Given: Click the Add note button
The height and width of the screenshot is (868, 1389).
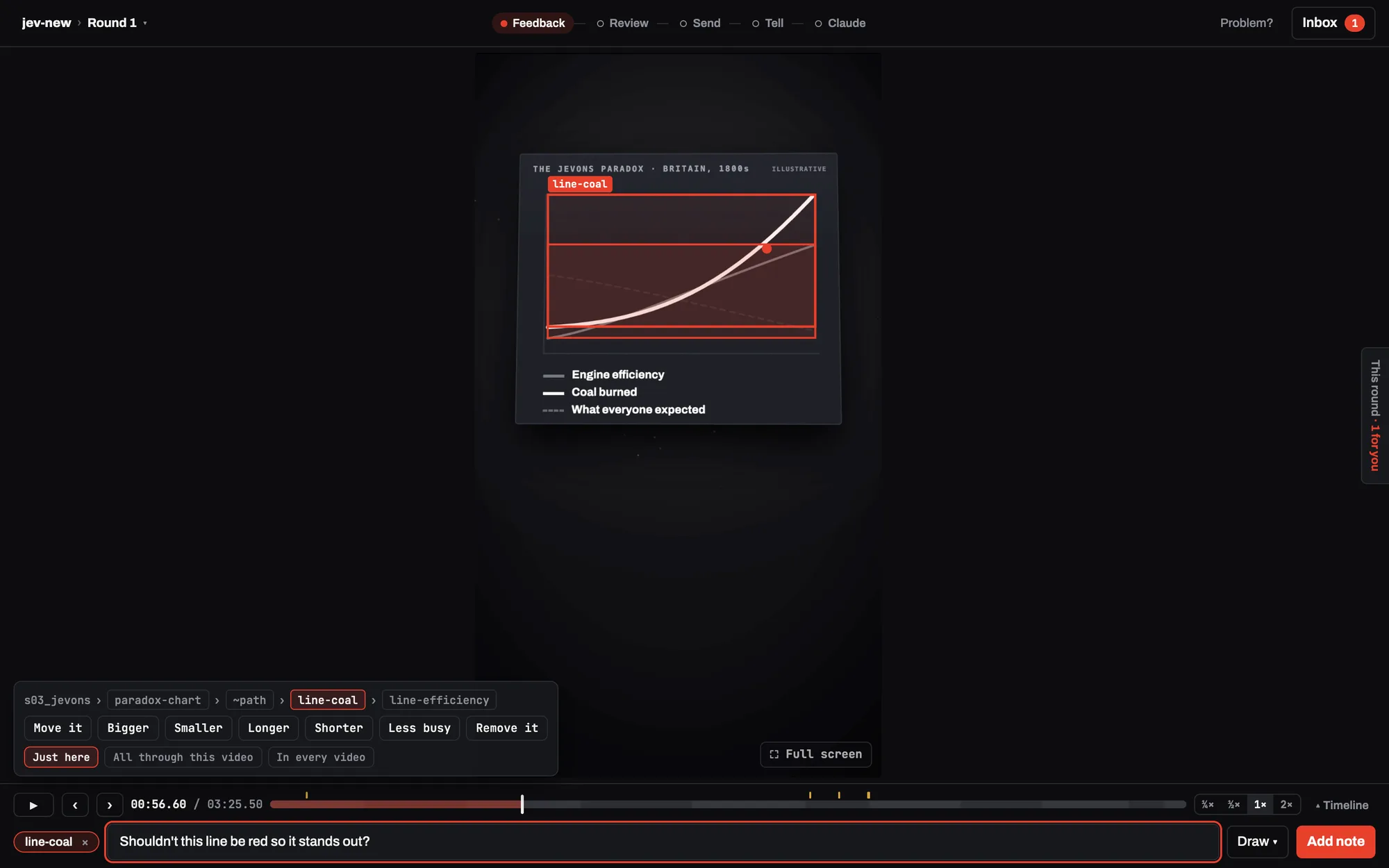Looking at the screenshot, I should click(1336, 842).
